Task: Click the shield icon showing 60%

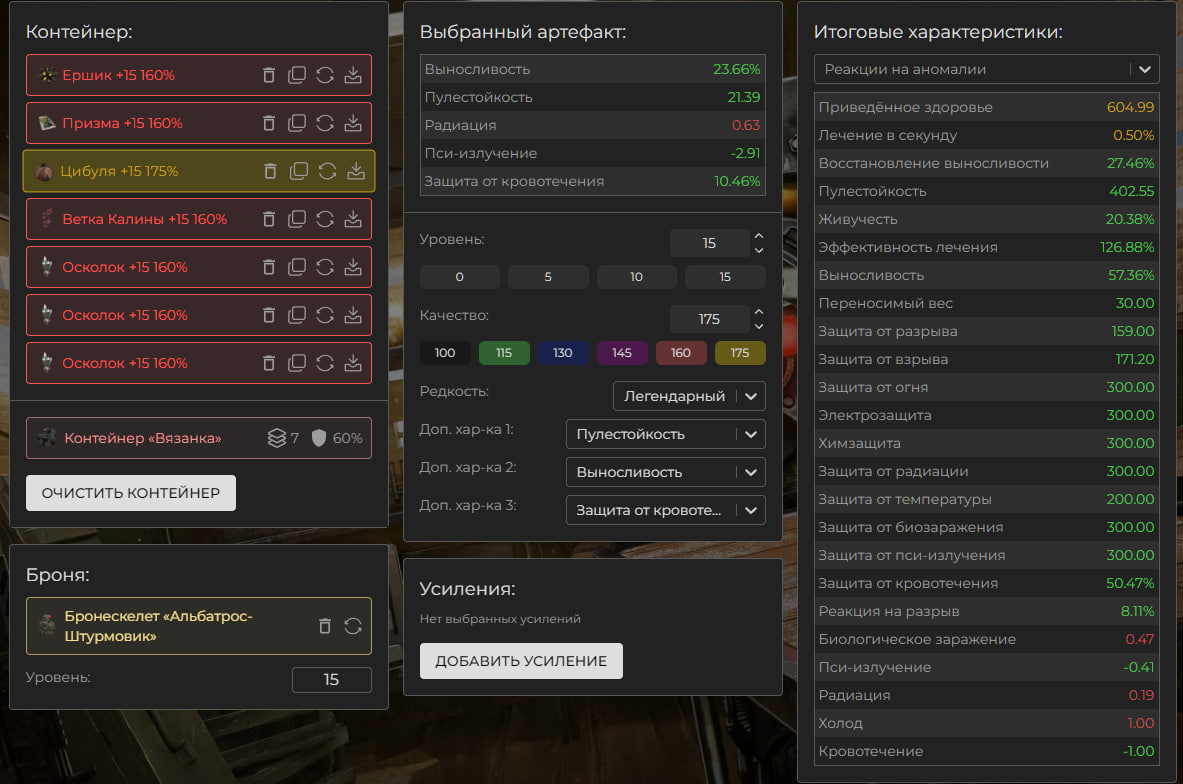Action: pyautogui.click(x=319, y=438)
